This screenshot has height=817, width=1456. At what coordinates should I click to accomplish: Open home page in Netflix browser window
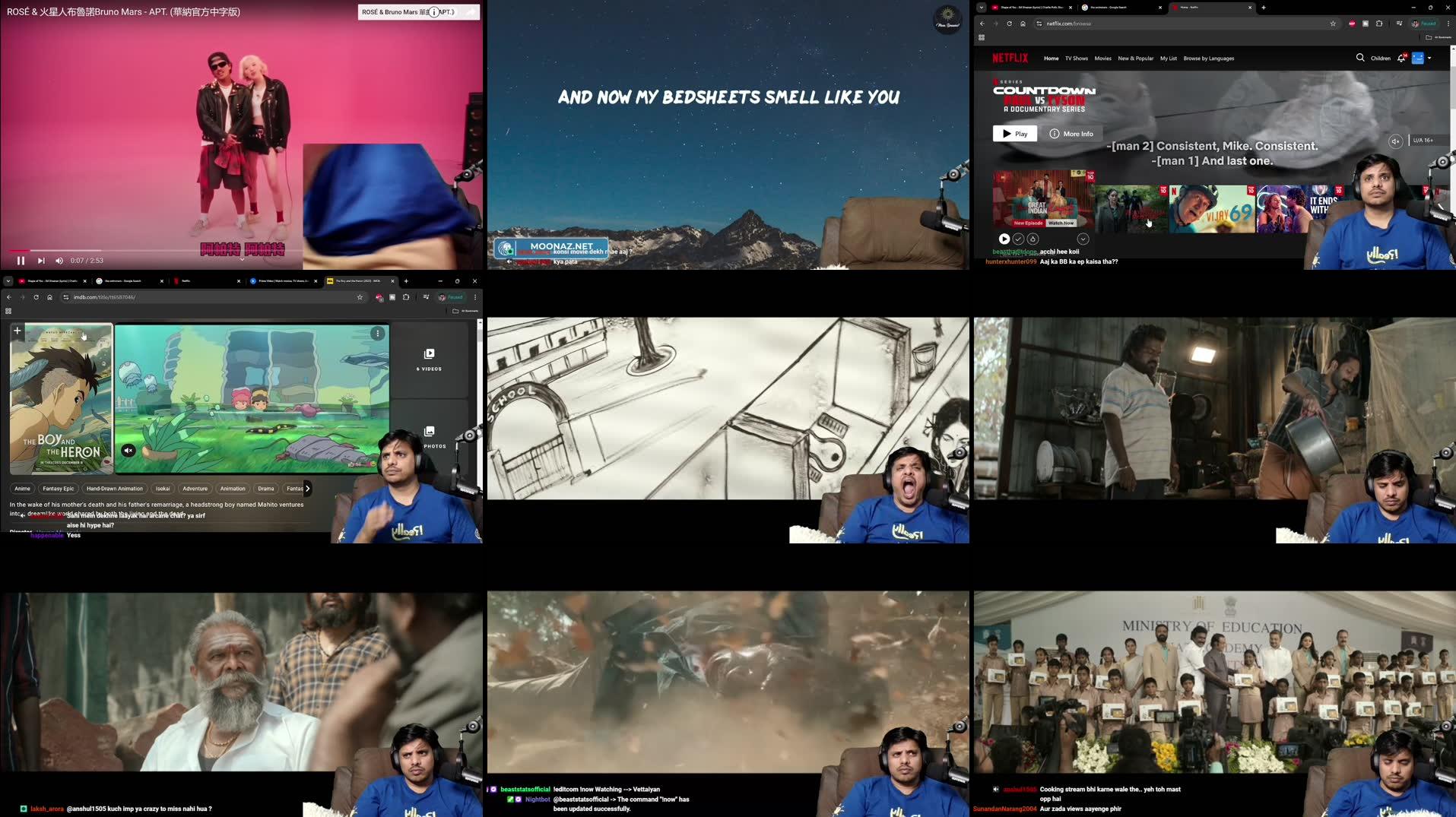point(1023,24)
